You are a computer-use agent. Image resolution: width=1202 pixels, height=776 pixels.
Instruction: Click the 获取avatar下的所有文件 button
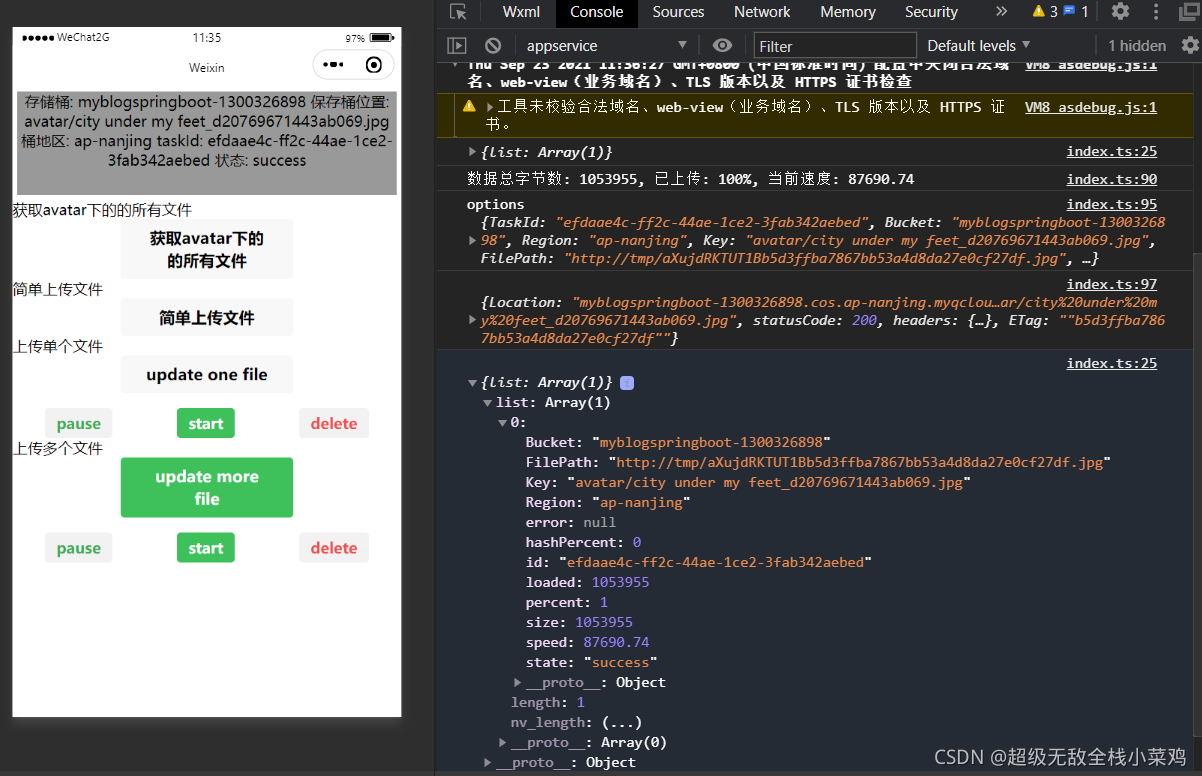click(x=207, y=250)
